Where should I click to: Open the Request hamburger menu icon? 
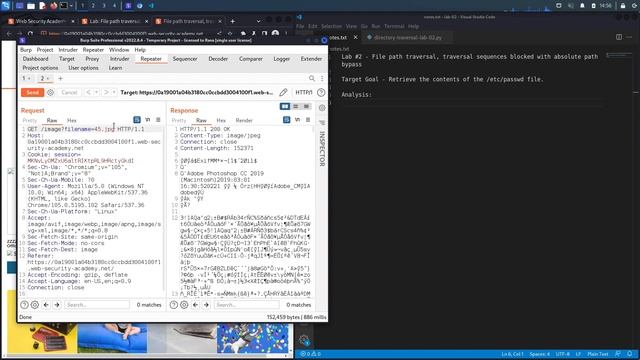158,120
